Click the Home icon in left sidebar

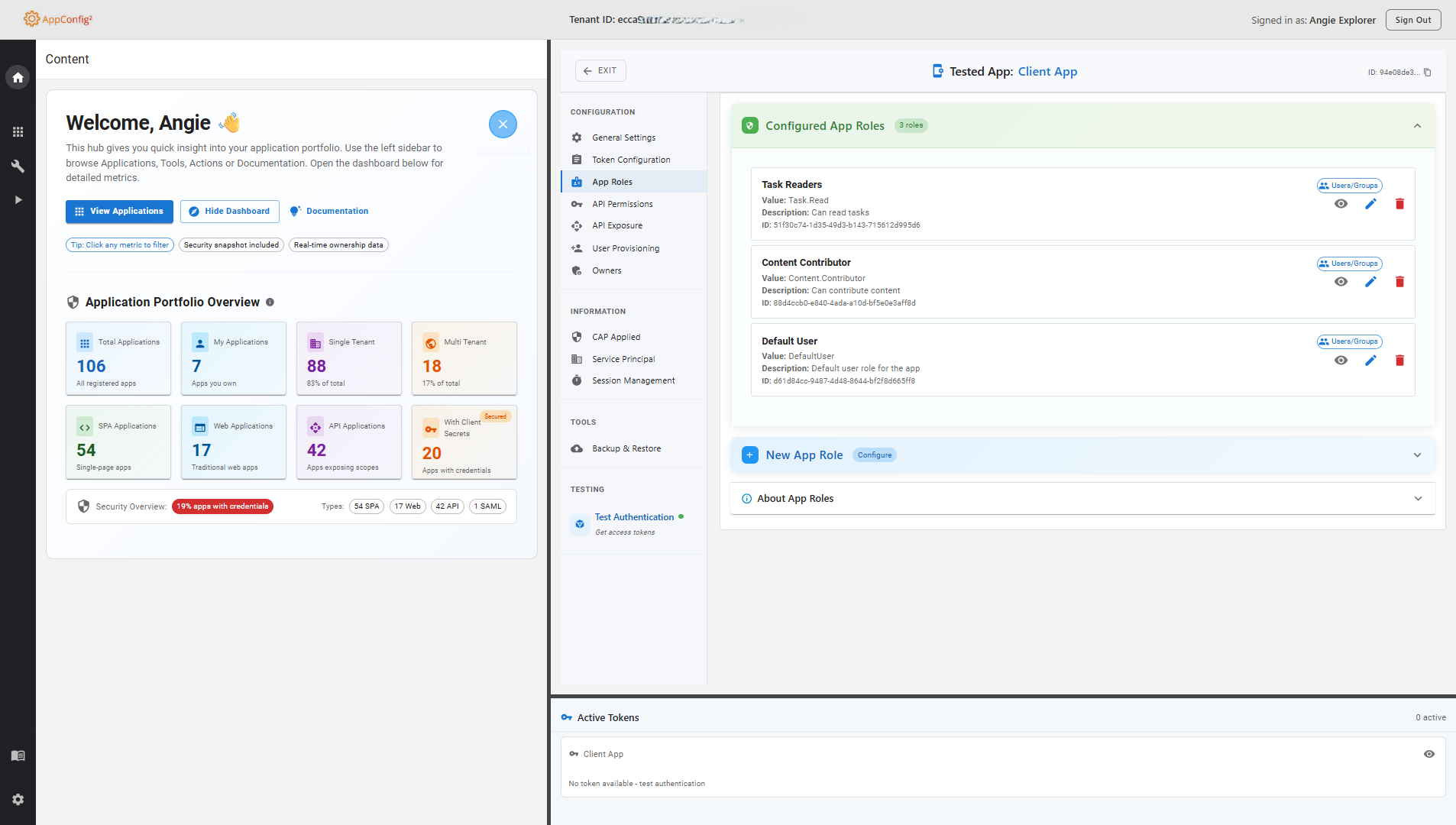pos(18,78)
